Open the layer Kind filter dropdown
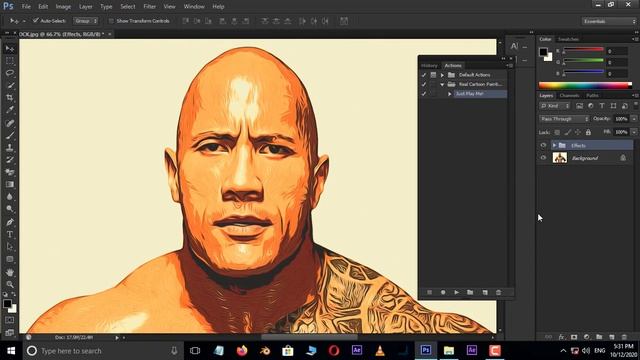The width and height of the screenshot is (640, 360). (555, 106)
